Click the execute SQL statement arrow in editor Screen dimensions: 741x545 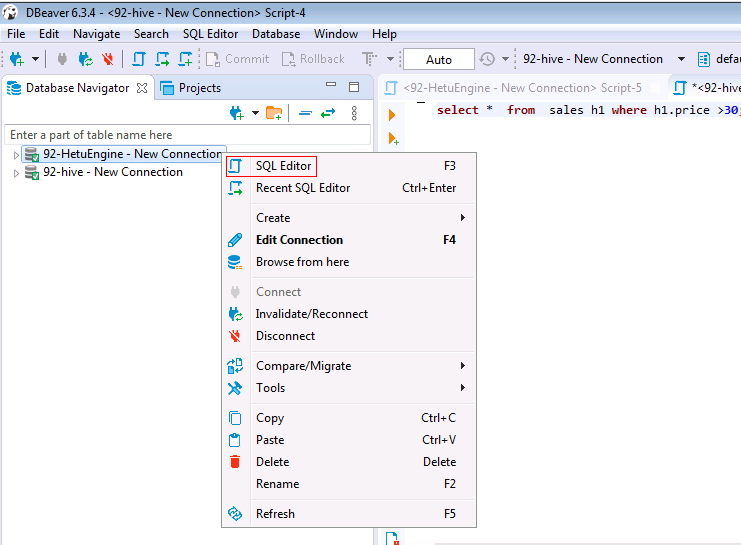point(392,115)
